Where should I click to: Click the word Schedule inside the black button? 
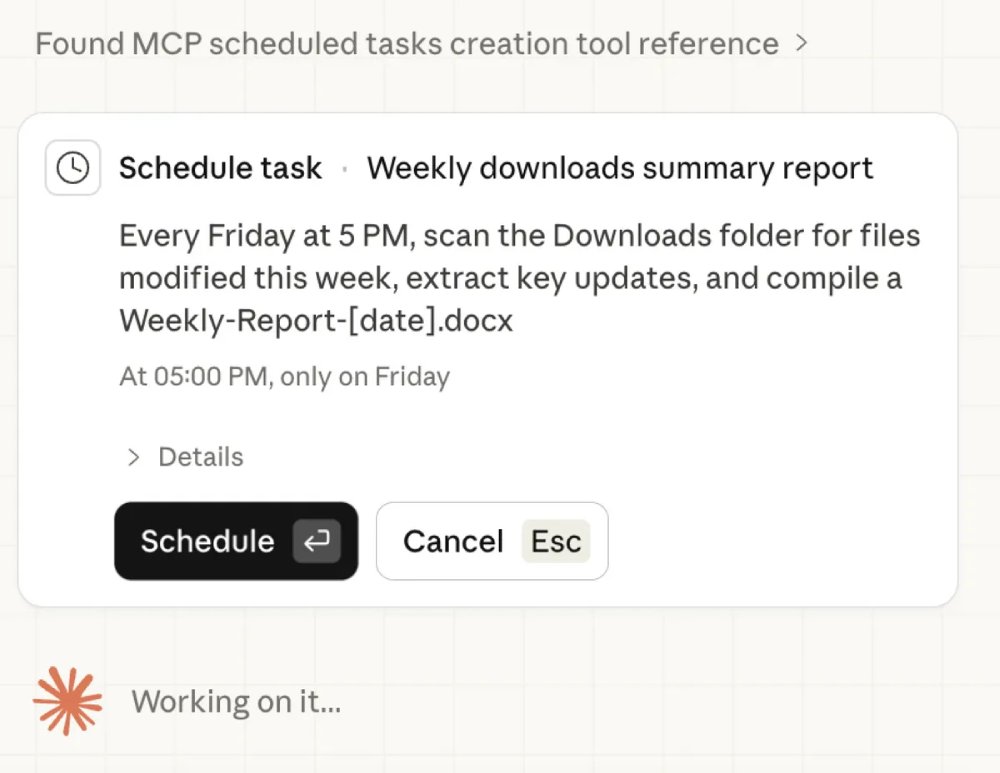(x=207, y=541)
